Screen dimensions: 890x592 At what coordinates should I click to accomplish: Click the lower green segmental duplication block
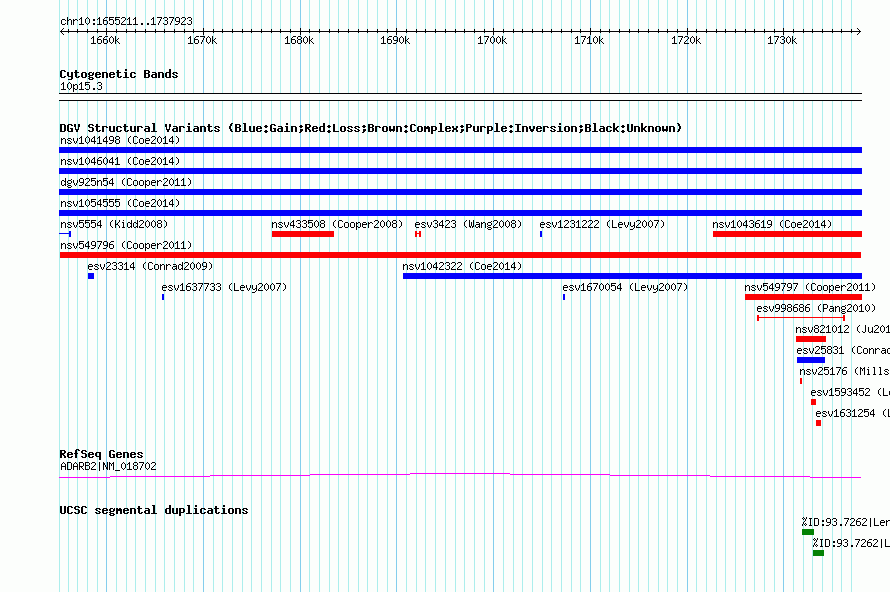click(x=818, y=553)
